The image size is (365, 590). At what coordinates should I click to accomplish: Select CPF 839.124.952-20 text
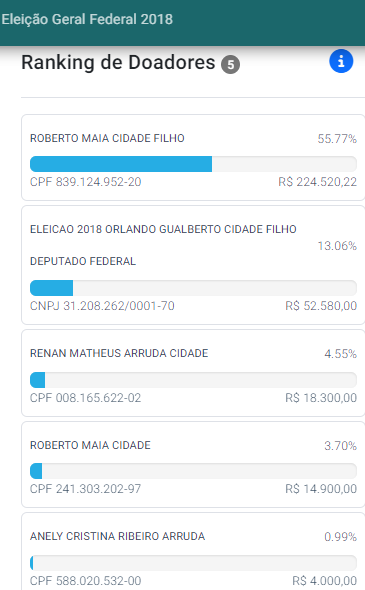85,182
